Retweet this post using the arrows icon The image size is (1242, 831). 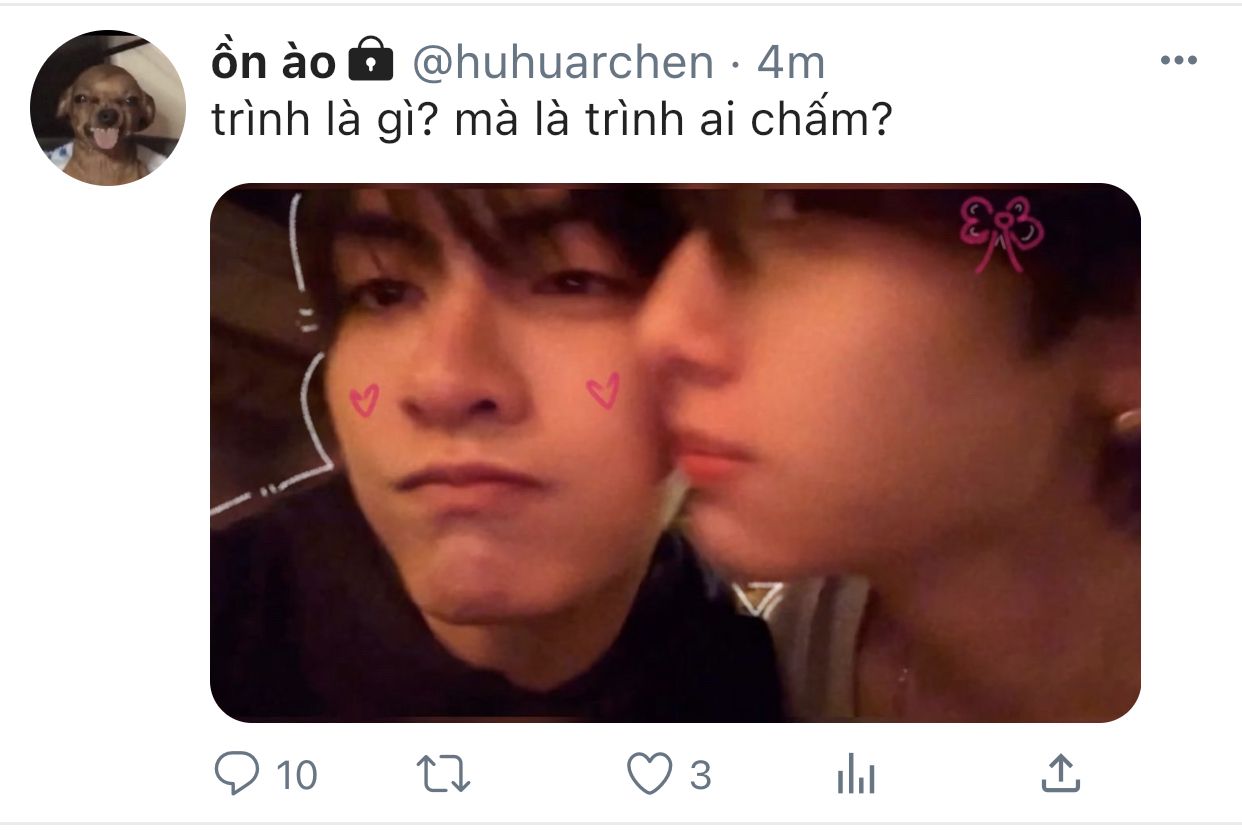(x=443, y=774)
